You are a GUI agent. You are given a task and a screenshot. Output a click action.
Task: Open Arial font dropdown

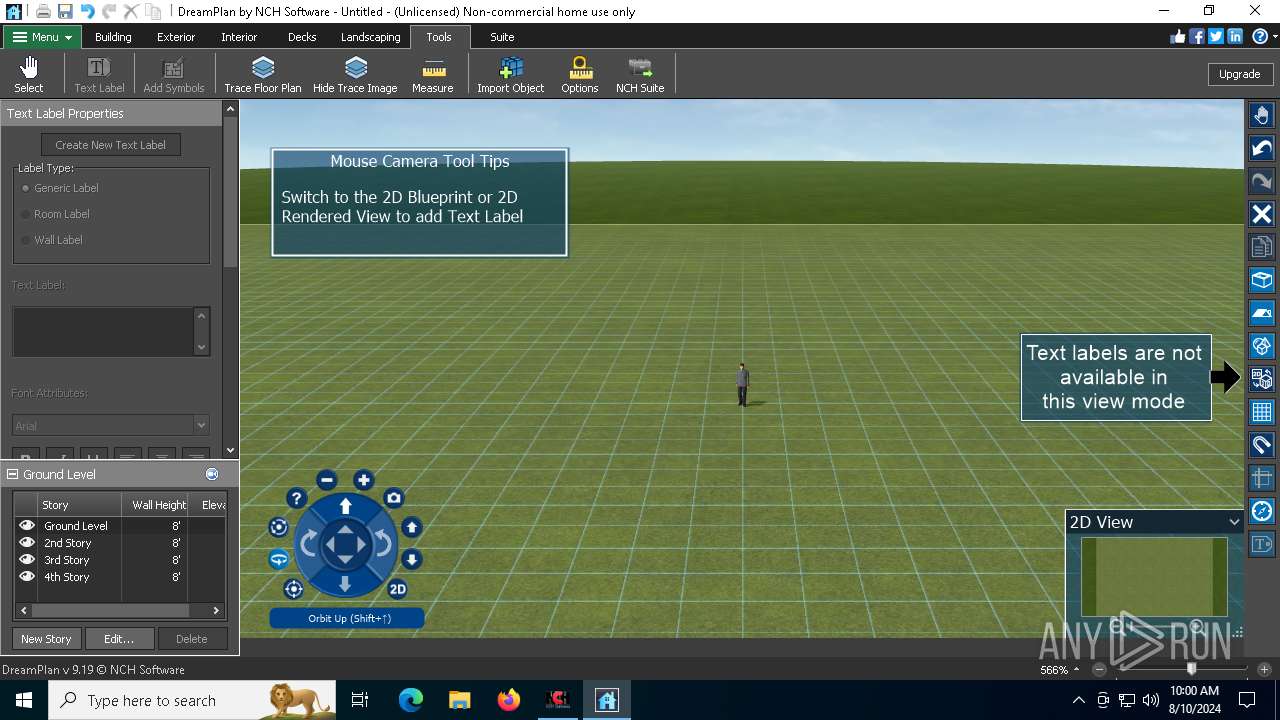pyautogui.click(x=201, y=425)
